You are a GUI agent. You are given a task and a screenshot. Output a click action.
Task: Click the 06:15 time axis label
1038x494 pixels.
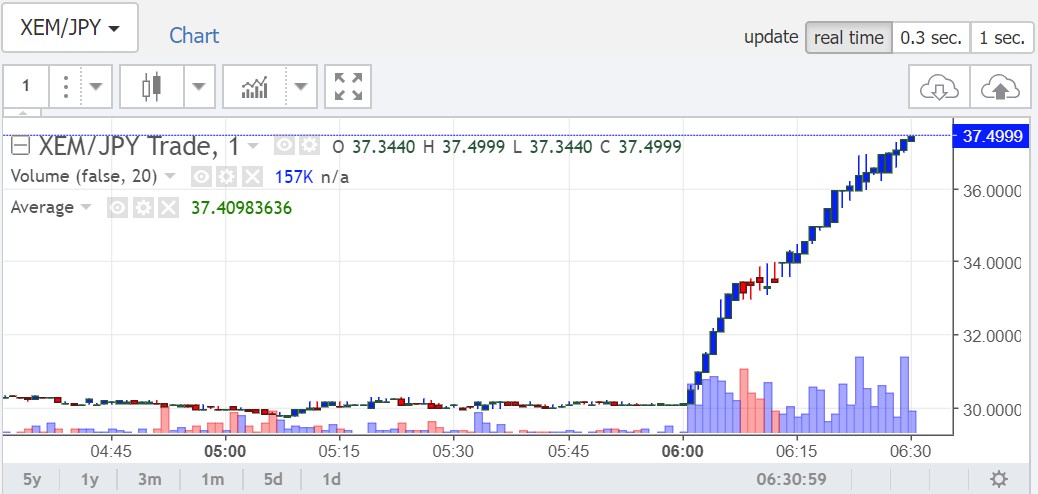coord(796,452)
